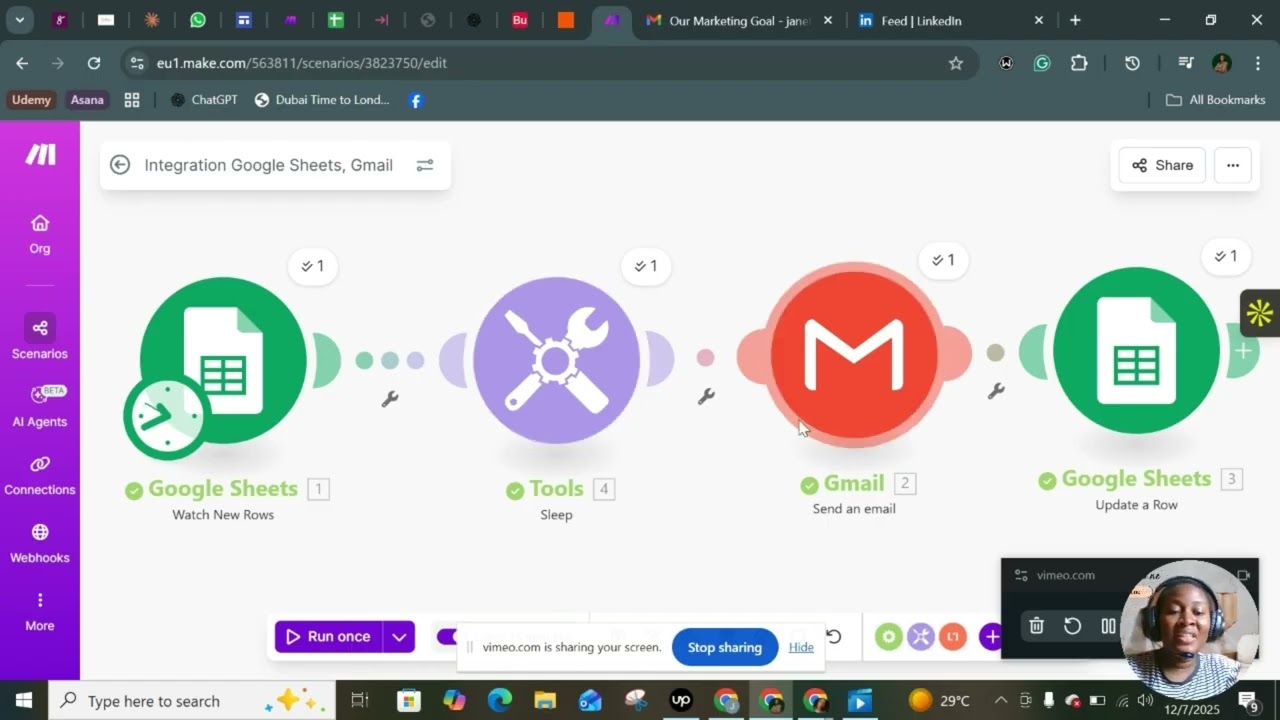Open Webhooks in the sidebar
The width and height of the screenshot is (1280, 720).
pyautogui.click(x=40, y=543)
